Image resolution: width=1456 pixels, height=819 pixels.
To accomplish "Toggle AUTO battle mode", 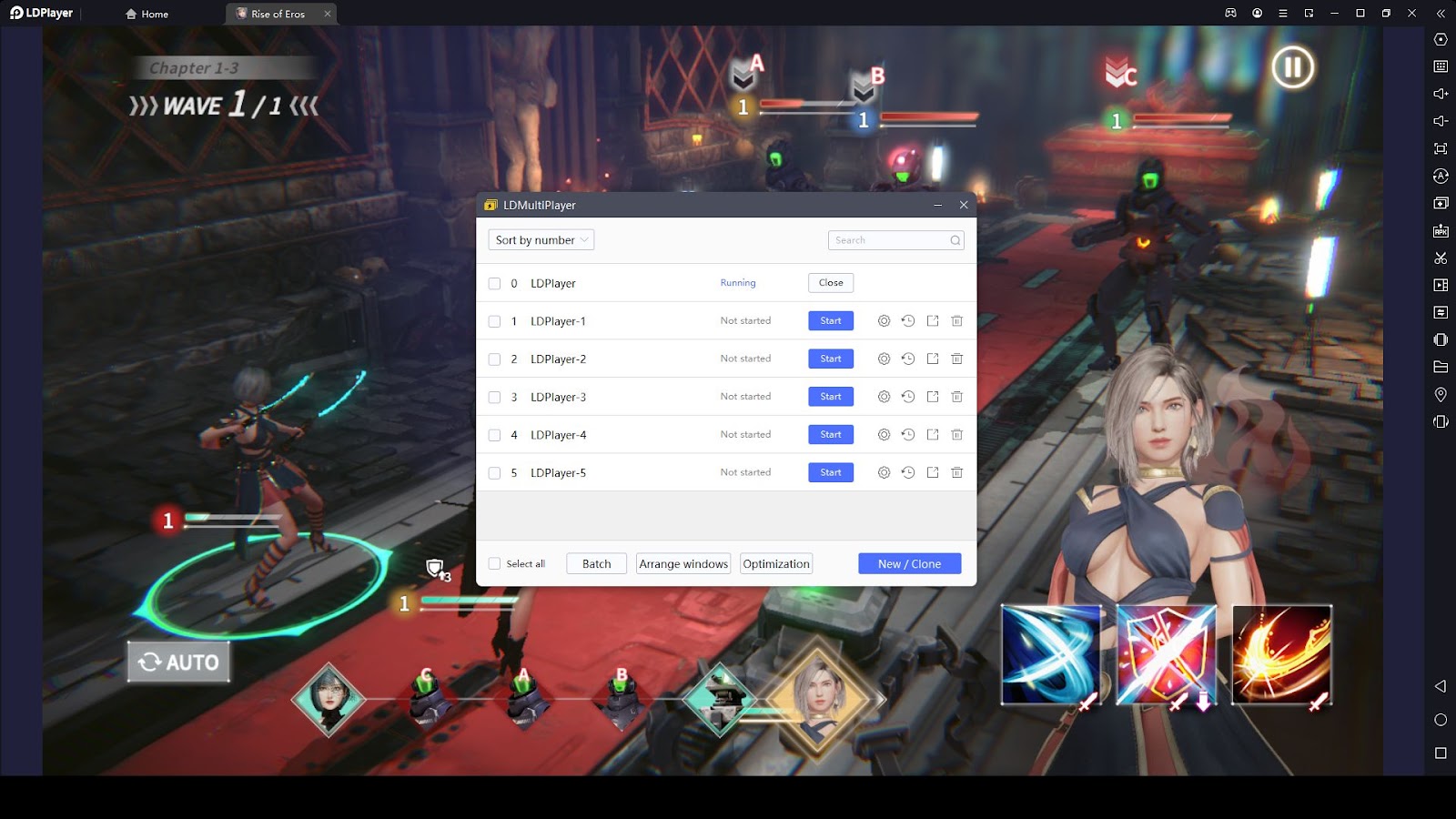I will pyautogui.click(x=178, y=662).
